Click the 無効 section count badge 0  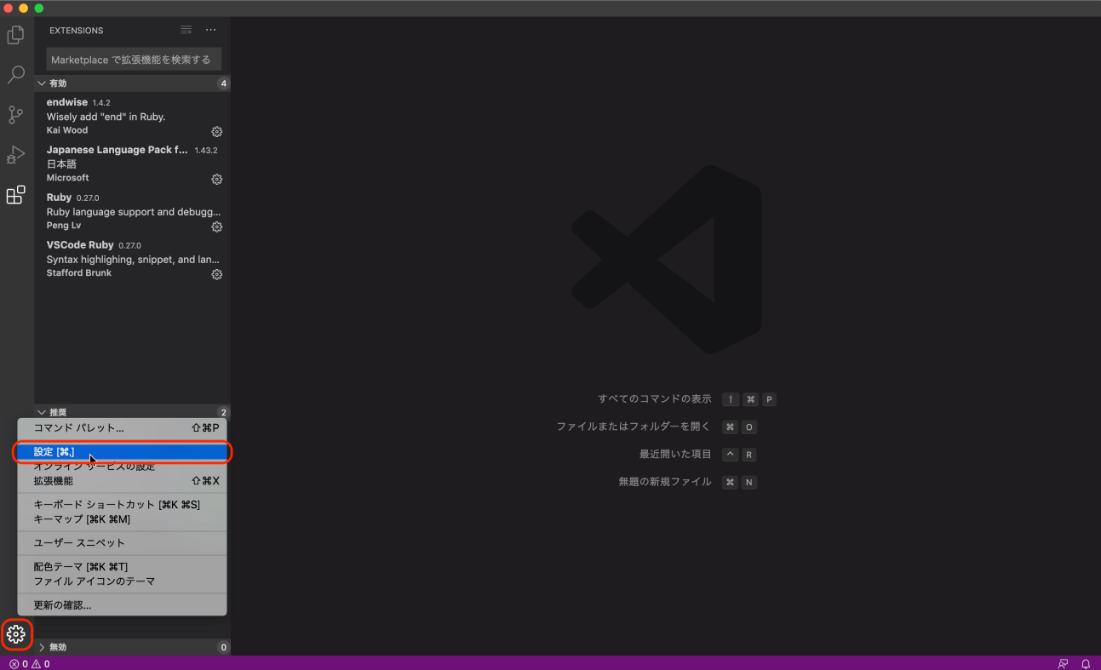223,647
